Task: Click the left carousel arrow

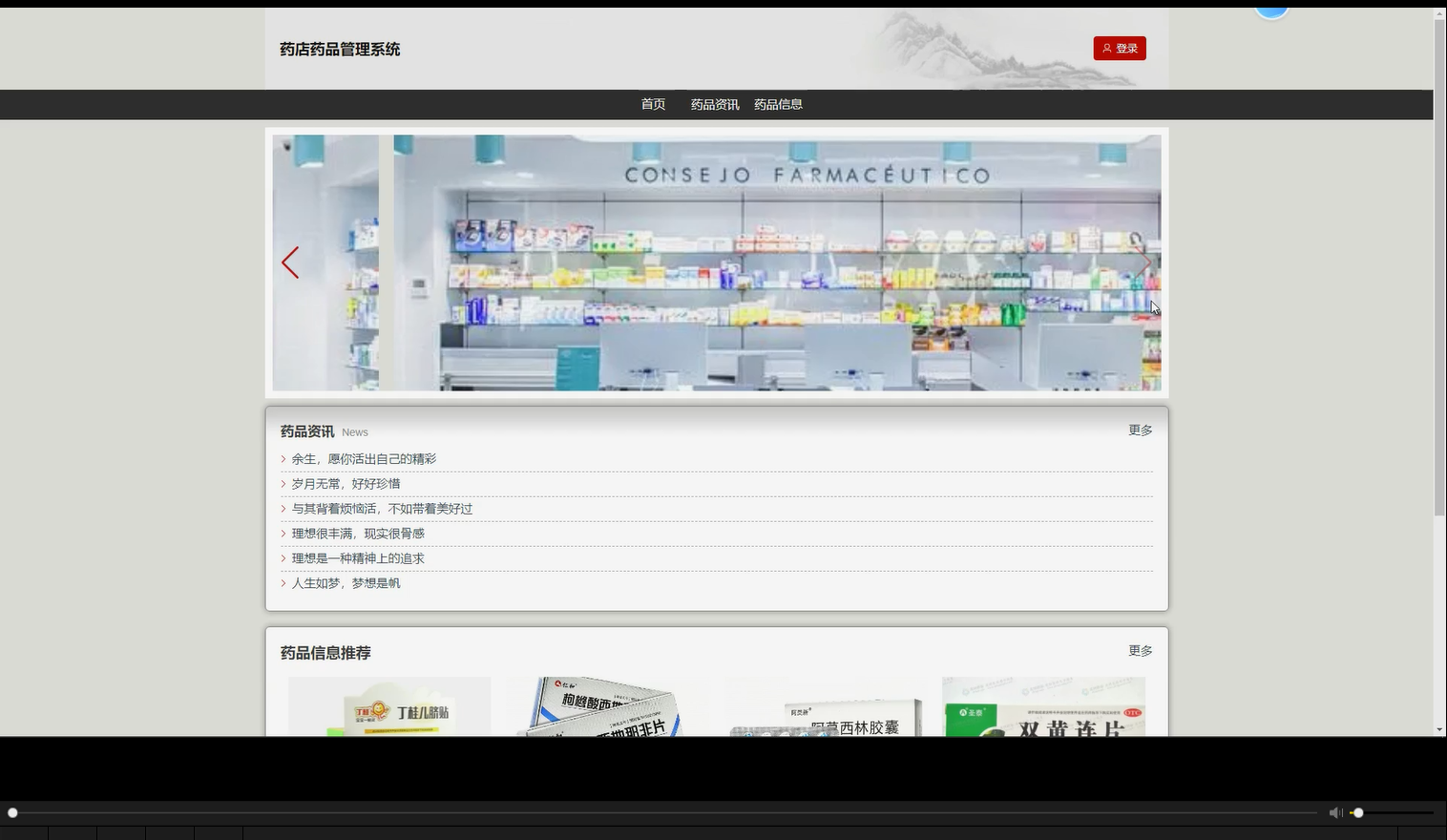Action: pos(291,262)
